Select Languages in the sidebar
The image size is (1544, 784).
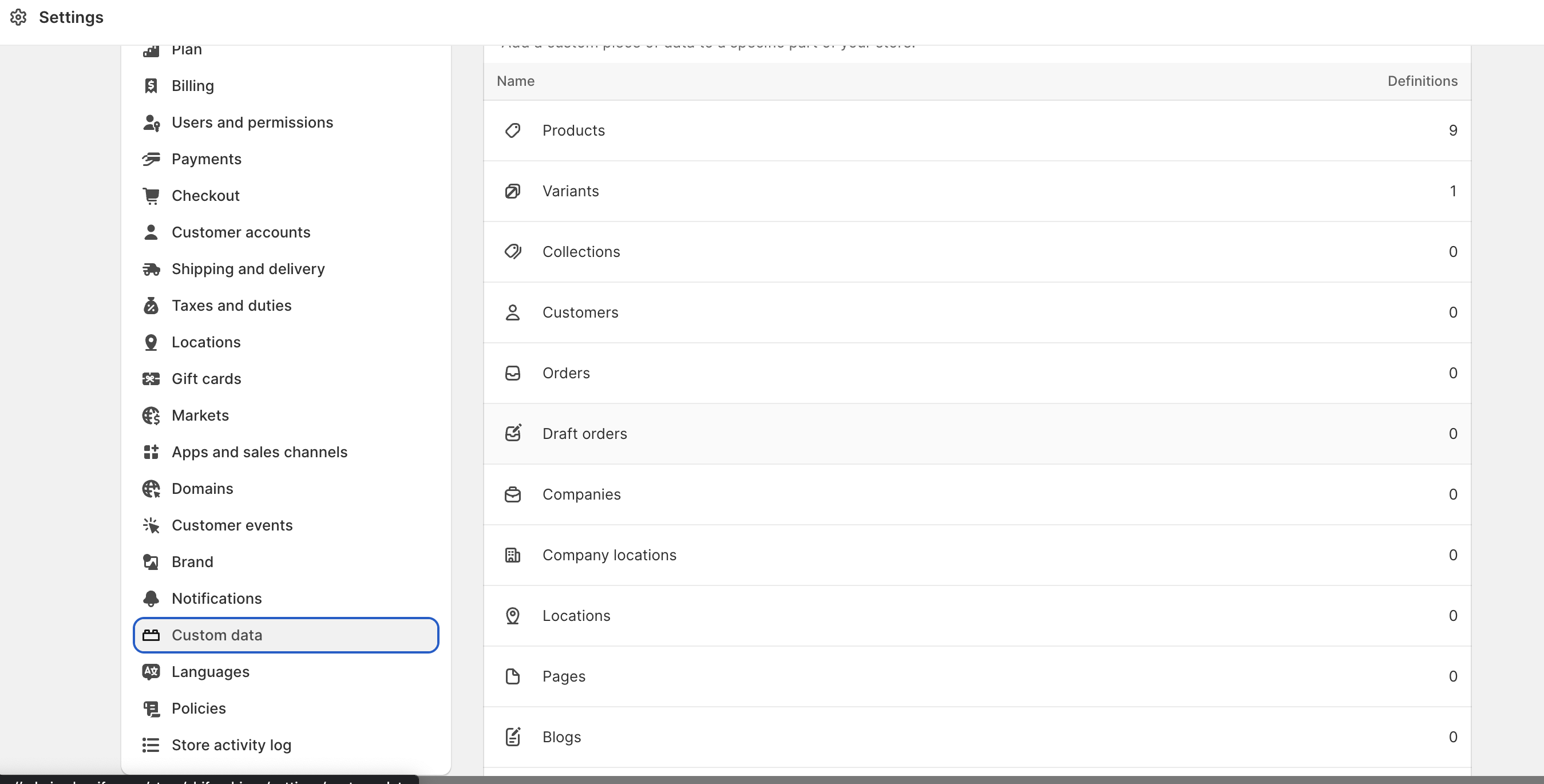coord(211,672)
